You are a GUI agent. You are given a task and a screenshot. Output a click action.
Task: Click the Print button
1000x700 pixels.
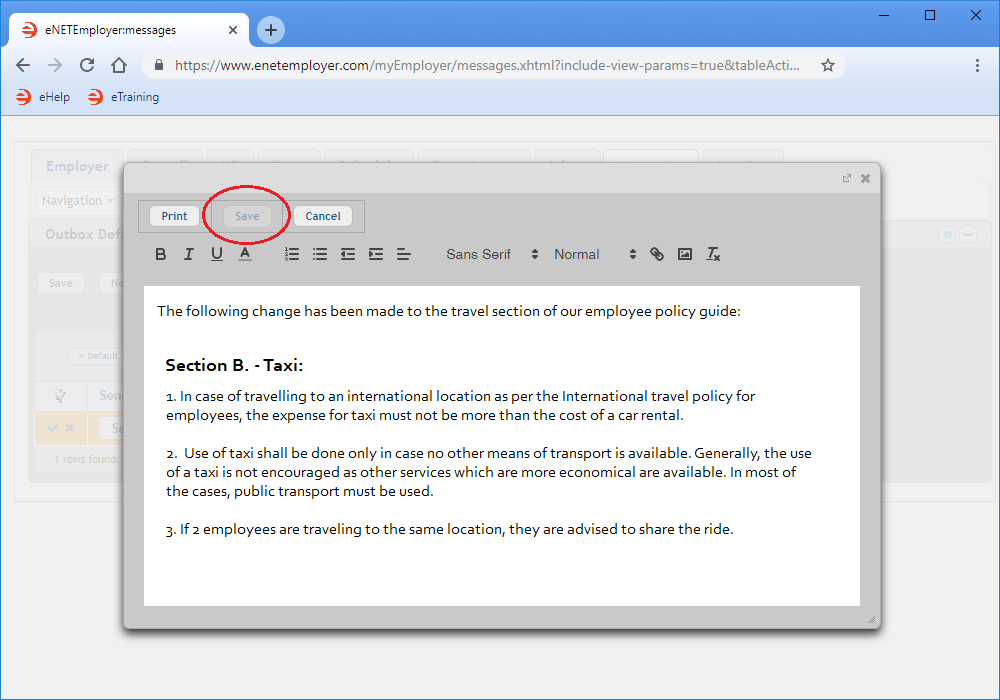pos(174,216)
